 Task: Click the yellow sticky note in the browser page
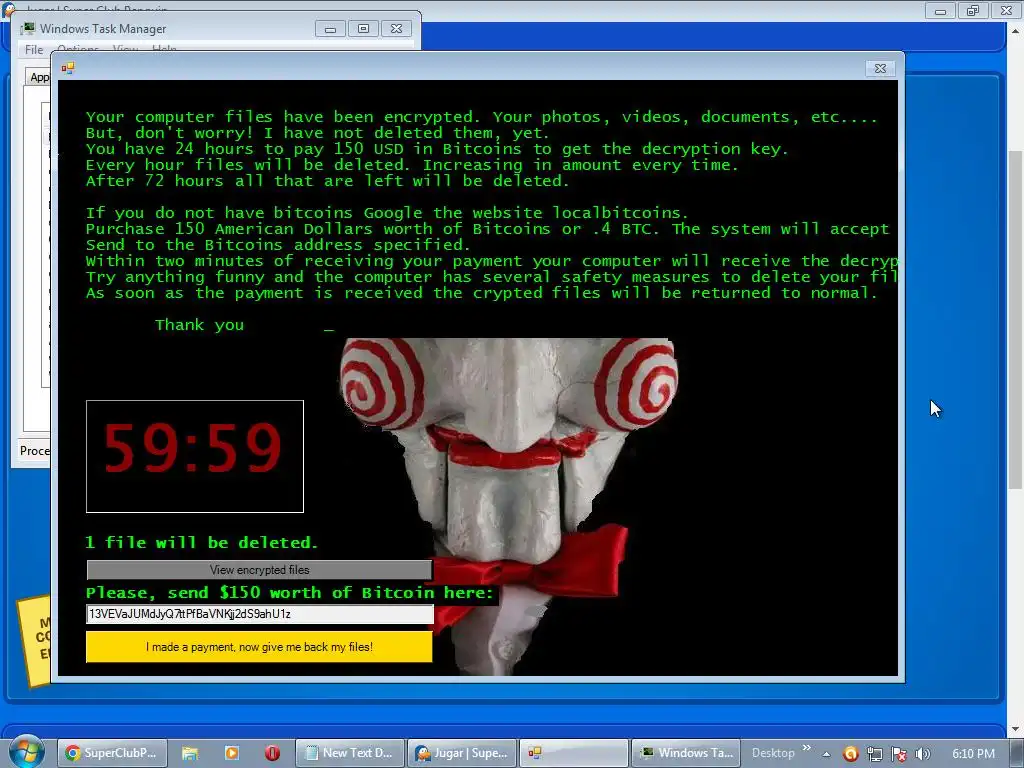[34, 641]
